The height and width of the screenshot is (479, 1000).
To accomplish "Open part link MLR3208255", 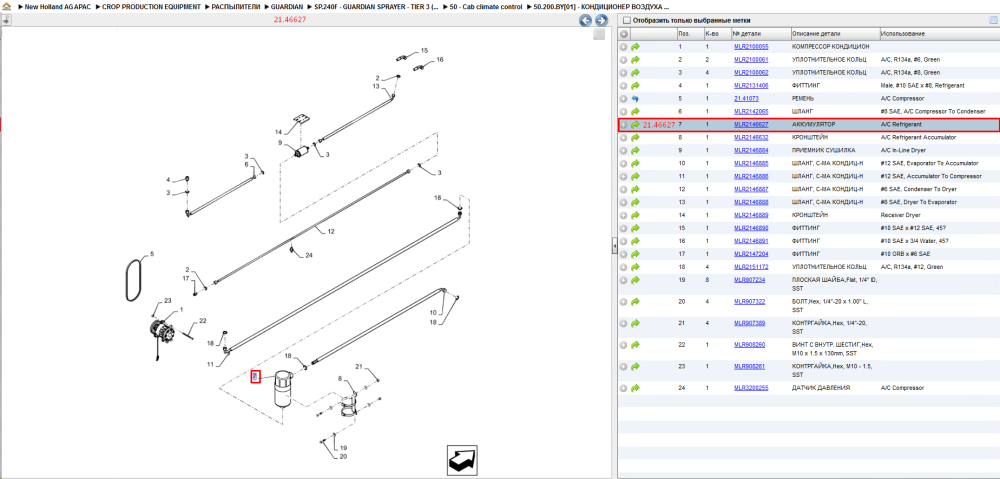I will click(751, 388).
